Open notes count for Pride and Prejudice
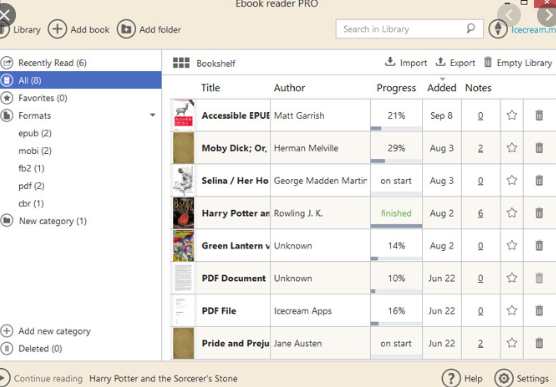The image size is (556, 387). click(x=480, y=343)
